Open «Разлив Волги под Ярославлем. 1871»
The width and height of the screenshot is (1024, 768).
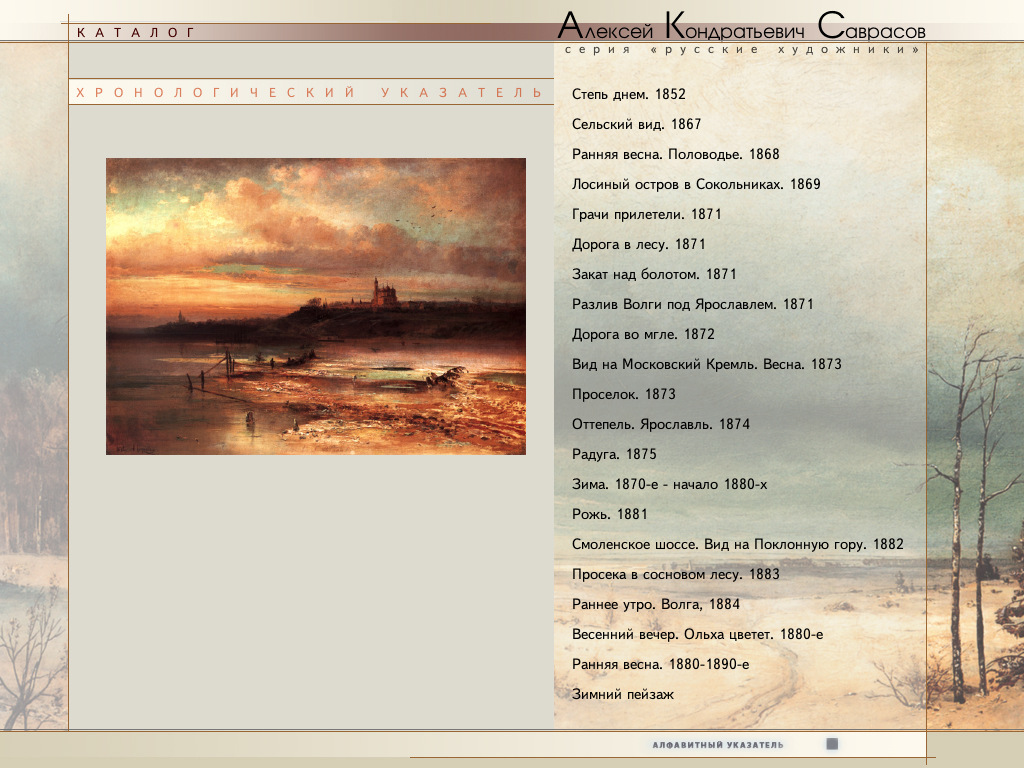tap(693, 305)
